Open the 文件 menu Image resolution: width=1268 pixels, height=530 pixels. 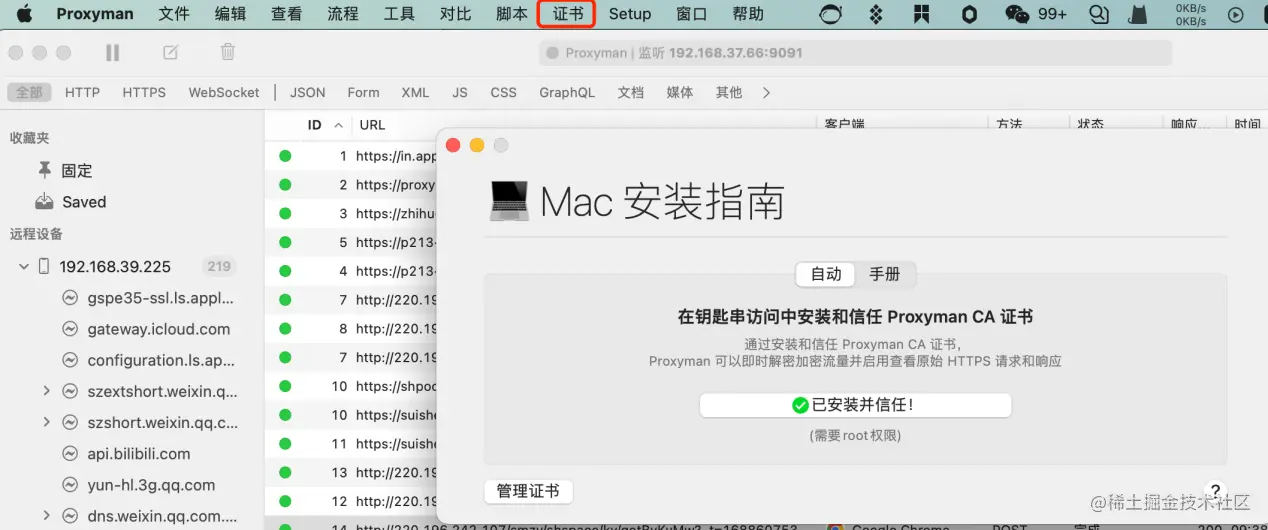tap(174, 14)
